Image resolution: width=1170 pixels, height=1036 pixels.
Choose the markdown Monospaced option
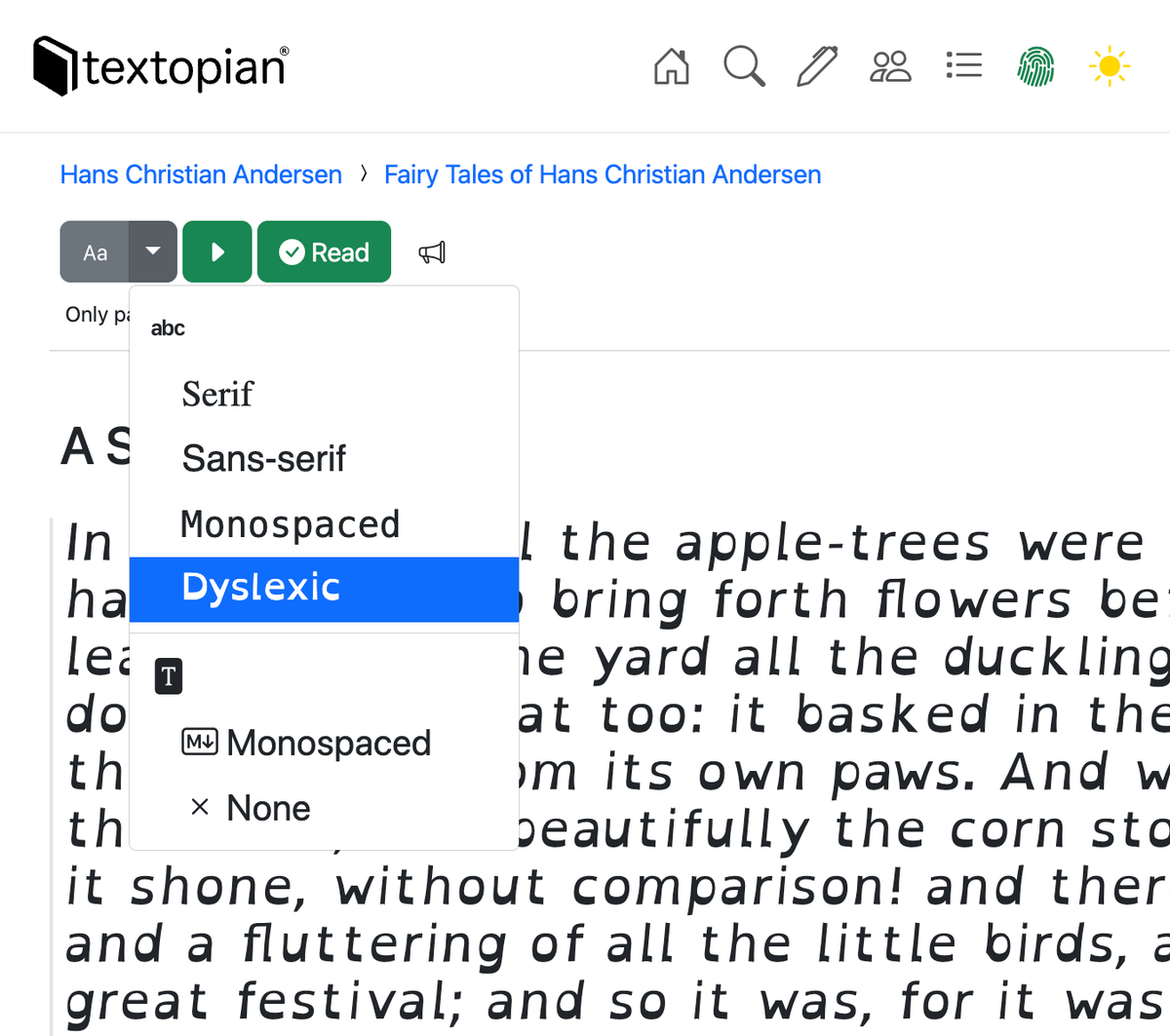(324, 743)
